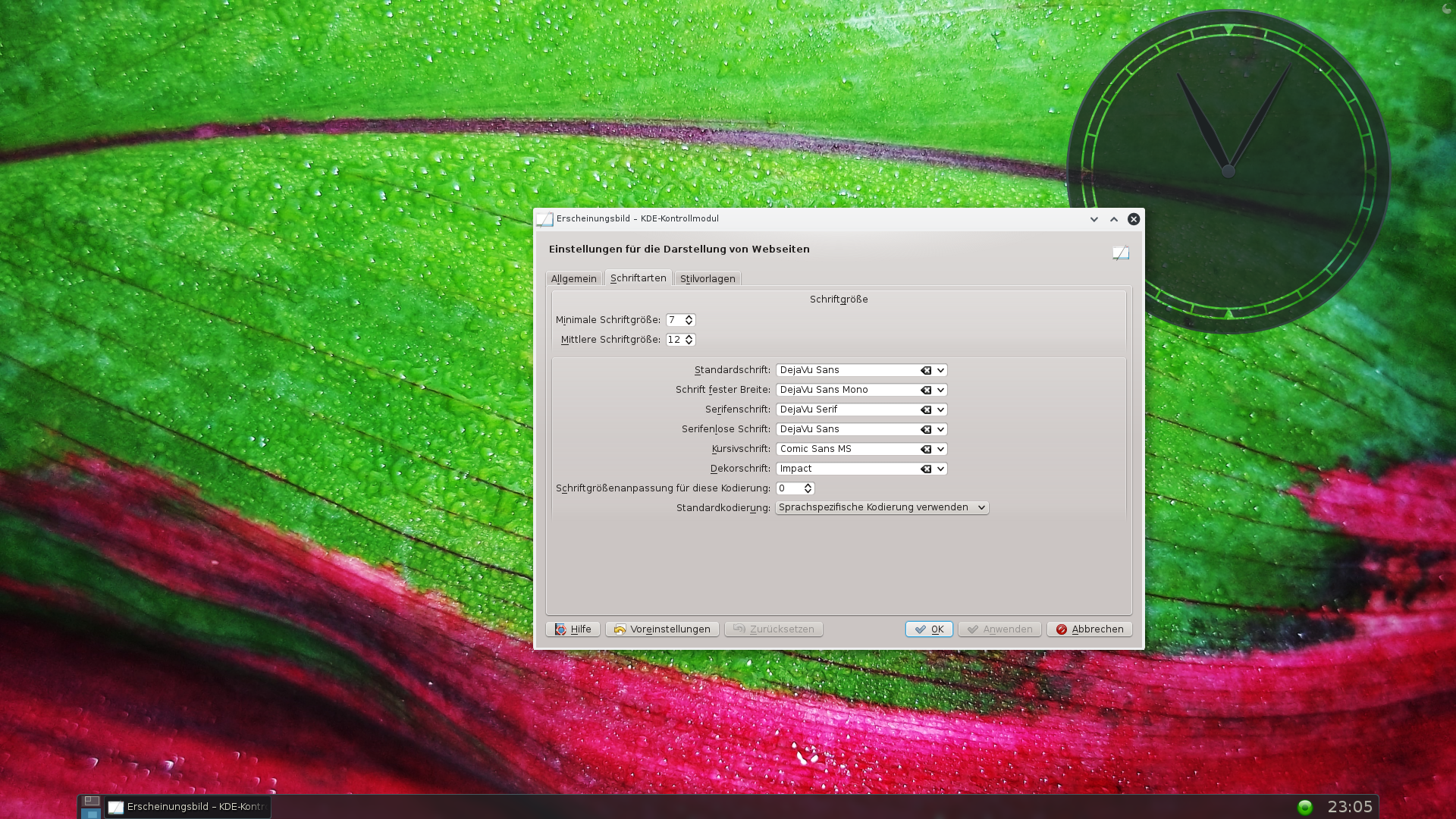Click the Erscheinungsbild task in the taskbar
Viewport: 1456px width, 819px height.
[x=187, y=807]
